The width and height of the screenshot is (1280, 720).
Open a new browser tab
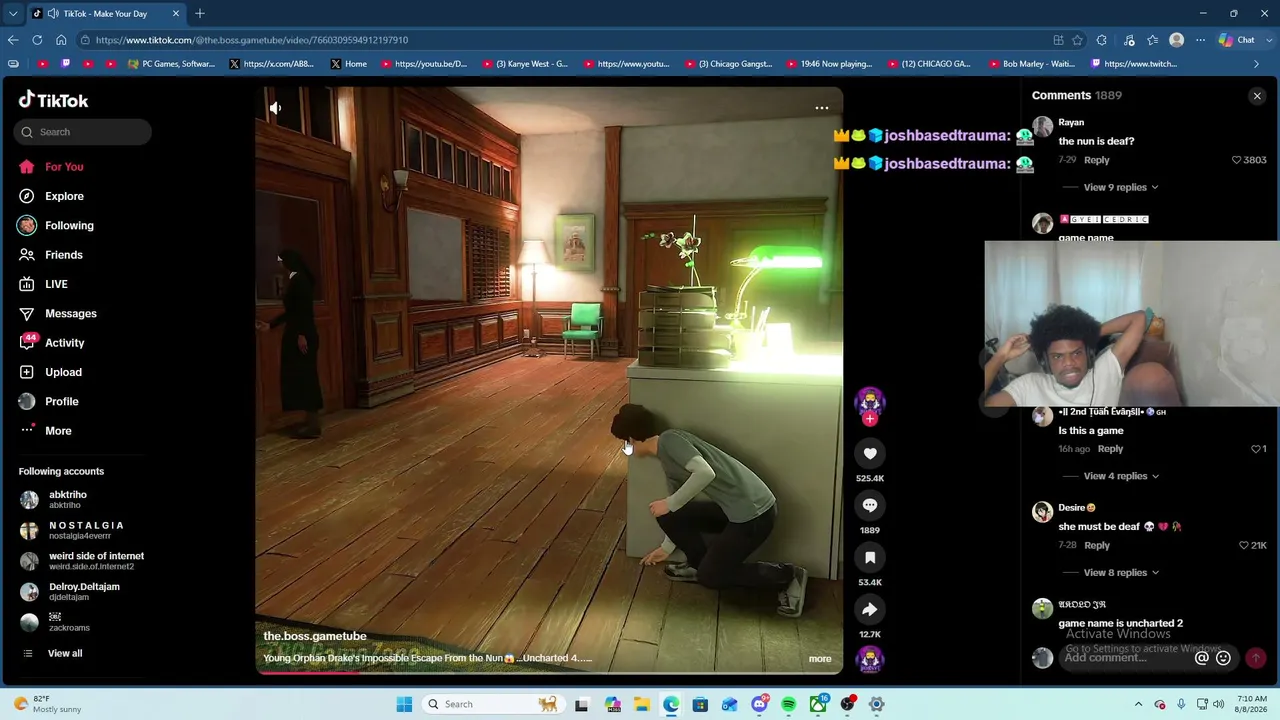pyautogui.click(x=200, y=13)
